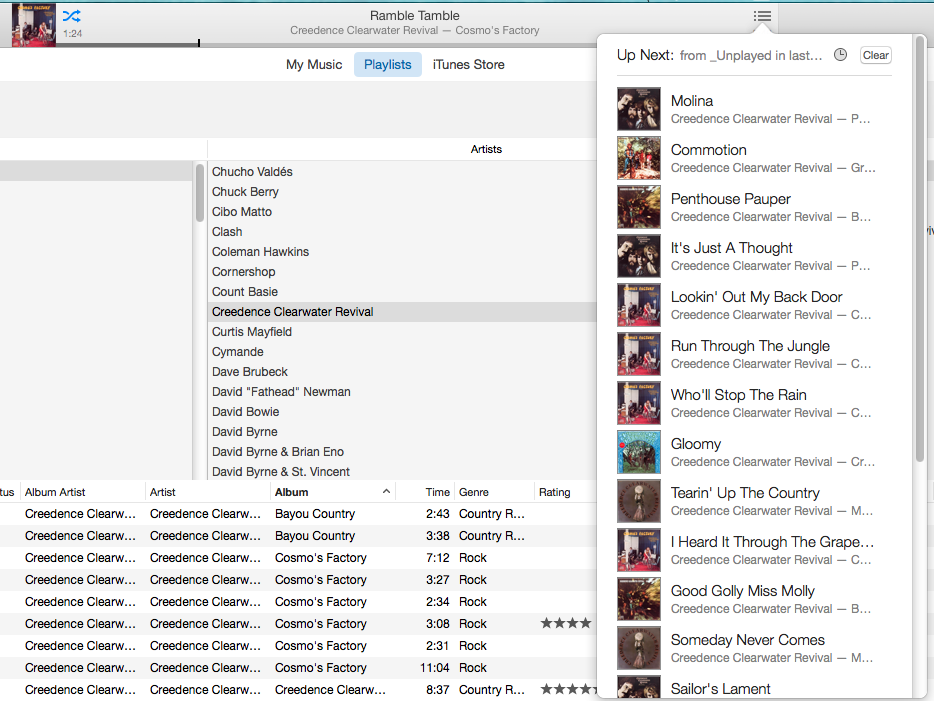Screen dimensions: 934x701
Task: Click the Artists column header
Action: point(486,149)
